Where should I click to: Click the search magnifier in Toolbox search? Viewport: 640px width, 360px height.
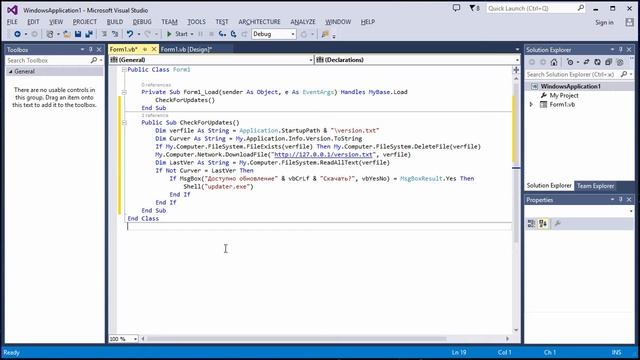94,60
